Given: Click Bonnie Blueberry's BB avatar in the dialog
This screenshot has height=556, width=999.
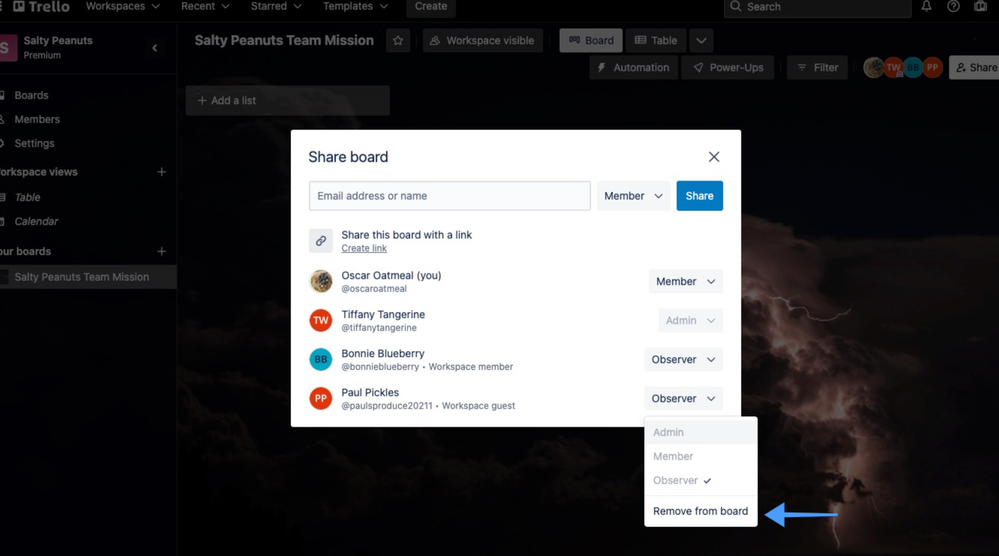Looking at the screenshot, I should pos(321,359).
